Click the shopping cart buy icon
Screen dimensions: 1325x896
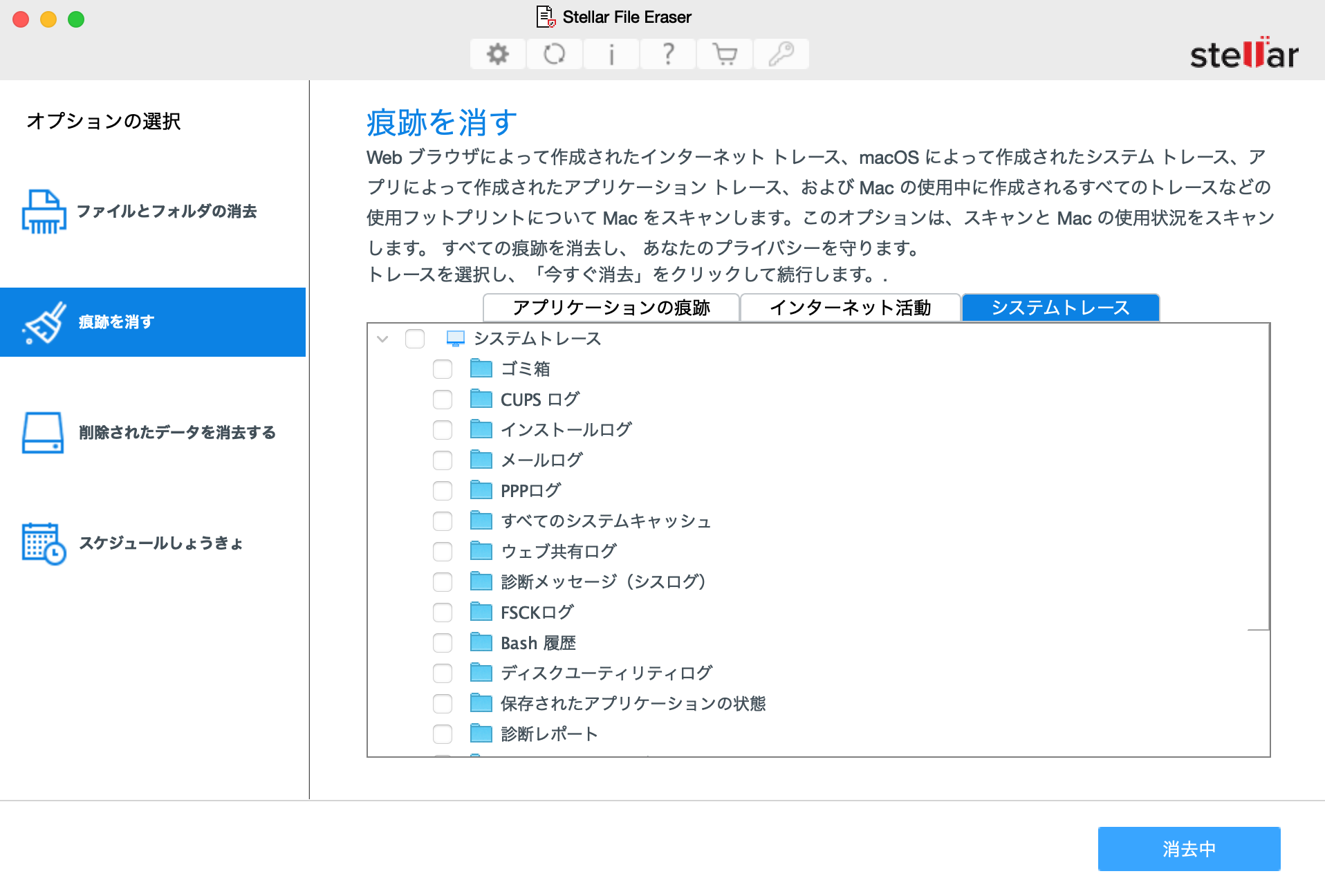pyautogui.click(x=725, y=54)
